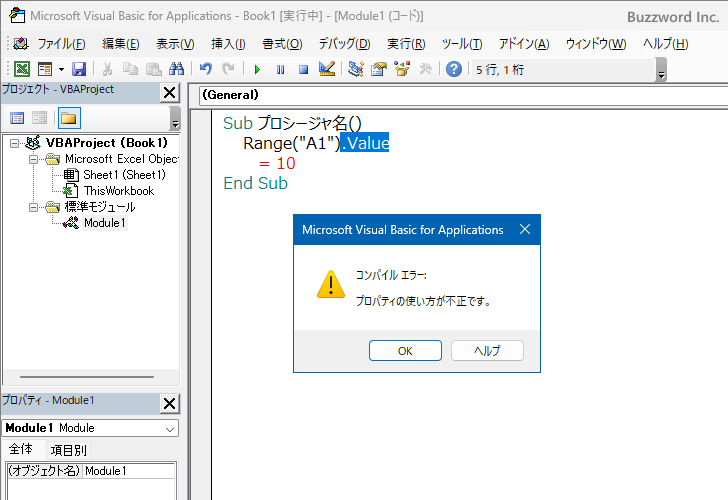Select 標準モジュール folder item
Image resolution: width=728 pixels, height=500 pixels.
(100, 207)
